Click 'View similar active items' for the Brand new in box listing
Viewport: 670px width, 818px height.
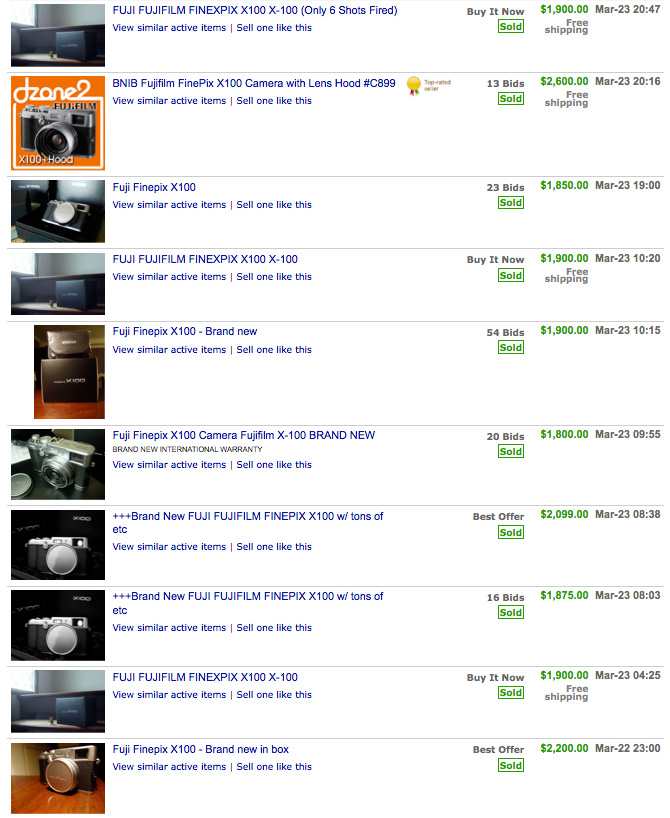coord(169,766)
